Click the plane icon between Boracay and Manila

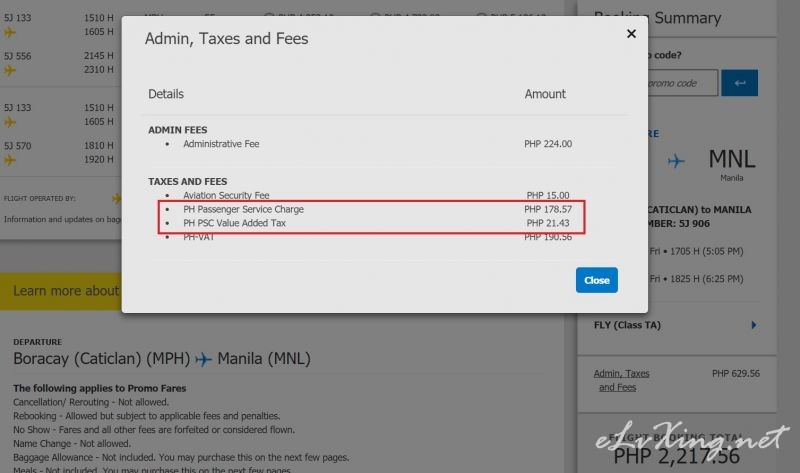204,359
